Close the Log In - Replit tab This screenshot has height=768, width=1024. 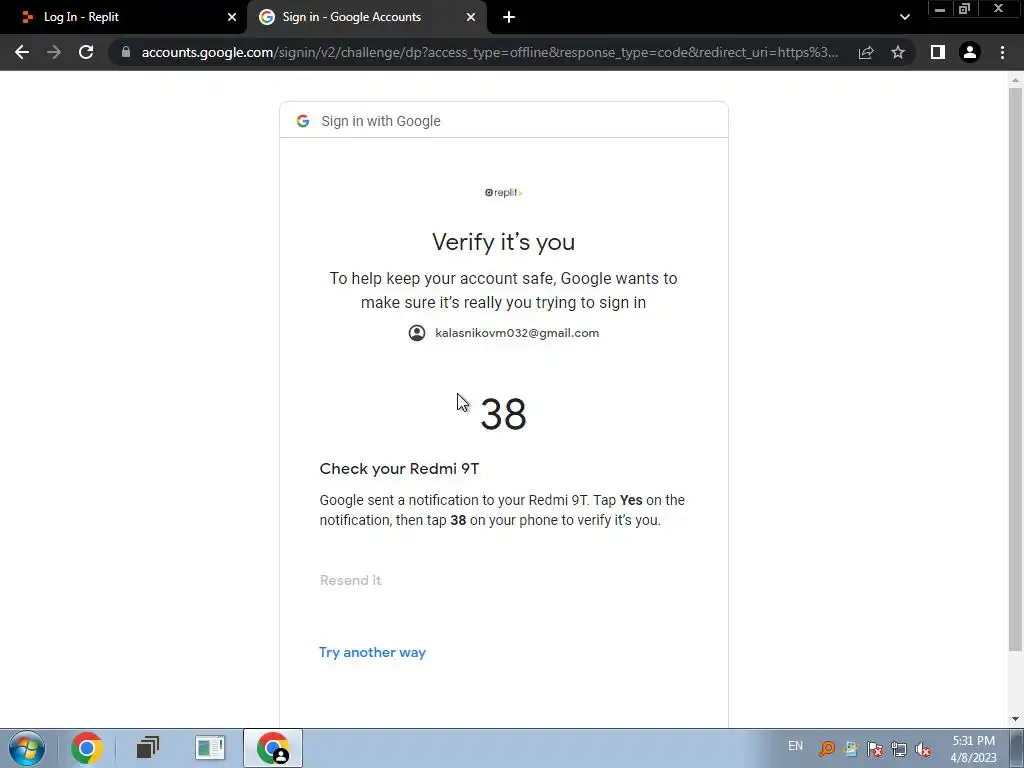point(232,17)
